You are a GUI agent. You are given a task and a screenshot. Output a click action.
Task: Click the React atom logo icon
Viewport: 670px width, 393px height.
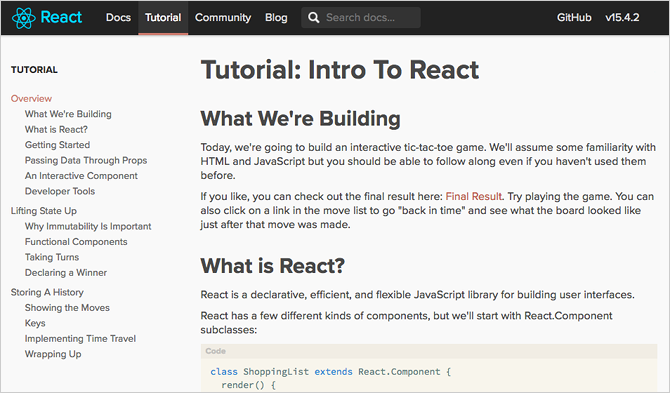tap(24, 18)
